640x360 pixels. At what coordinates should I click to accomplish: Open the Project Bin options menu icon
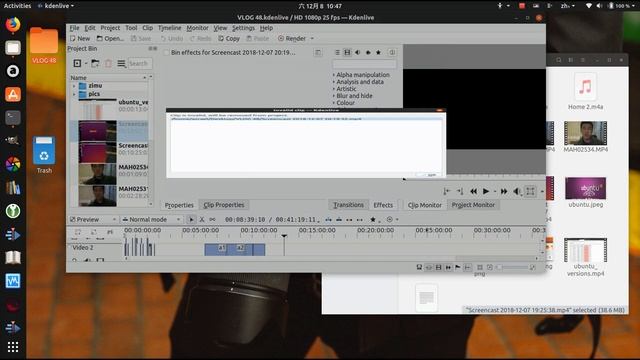121,63
